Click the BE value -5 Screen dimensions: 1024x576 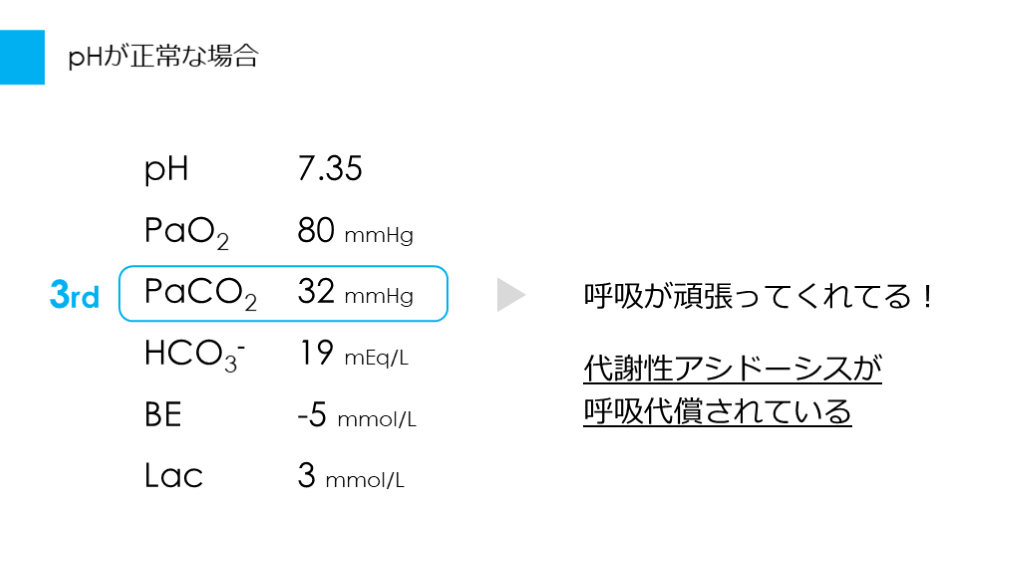[313, 415]
